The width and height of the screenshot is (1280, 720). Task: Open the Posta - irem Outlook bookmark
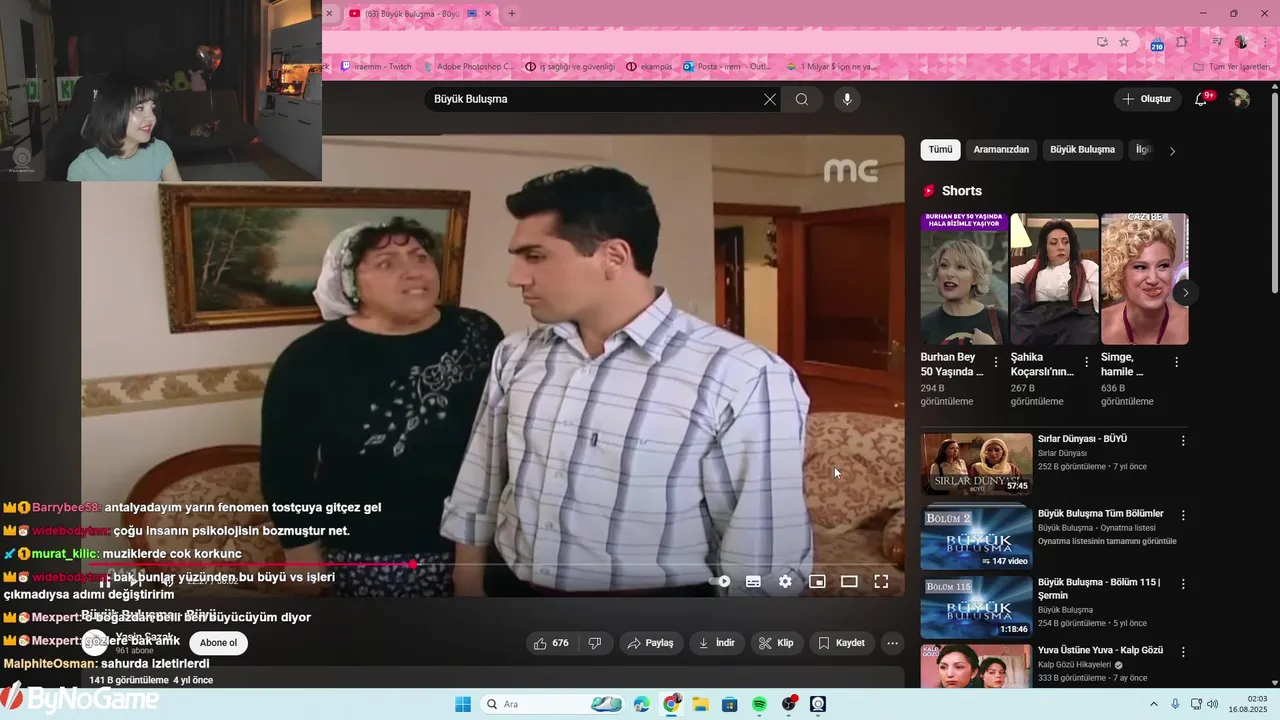coord(727,67)
